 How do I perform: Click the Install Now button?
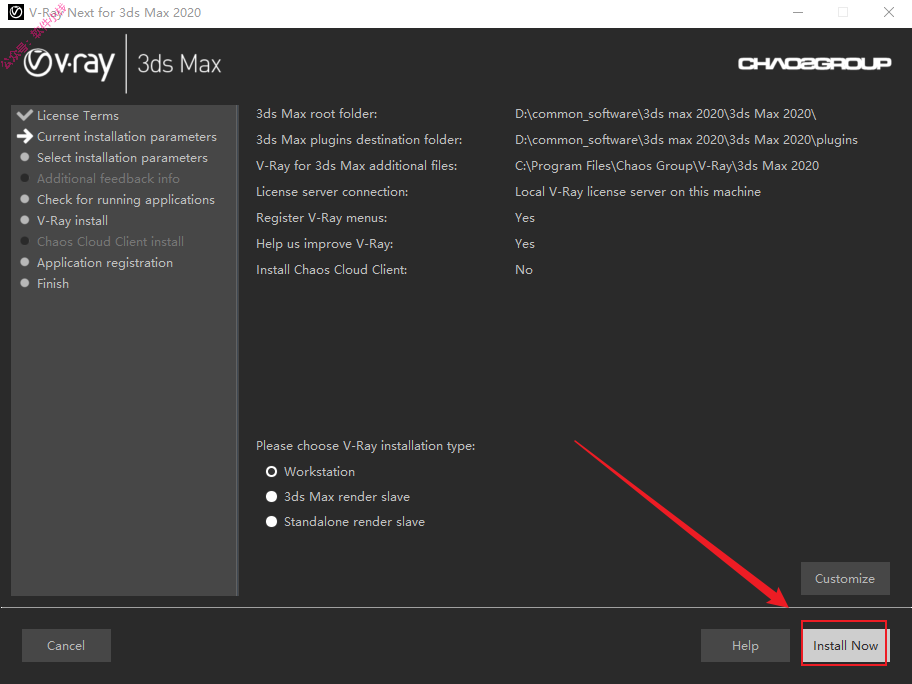pyautogui.click(x=845, y=645)
